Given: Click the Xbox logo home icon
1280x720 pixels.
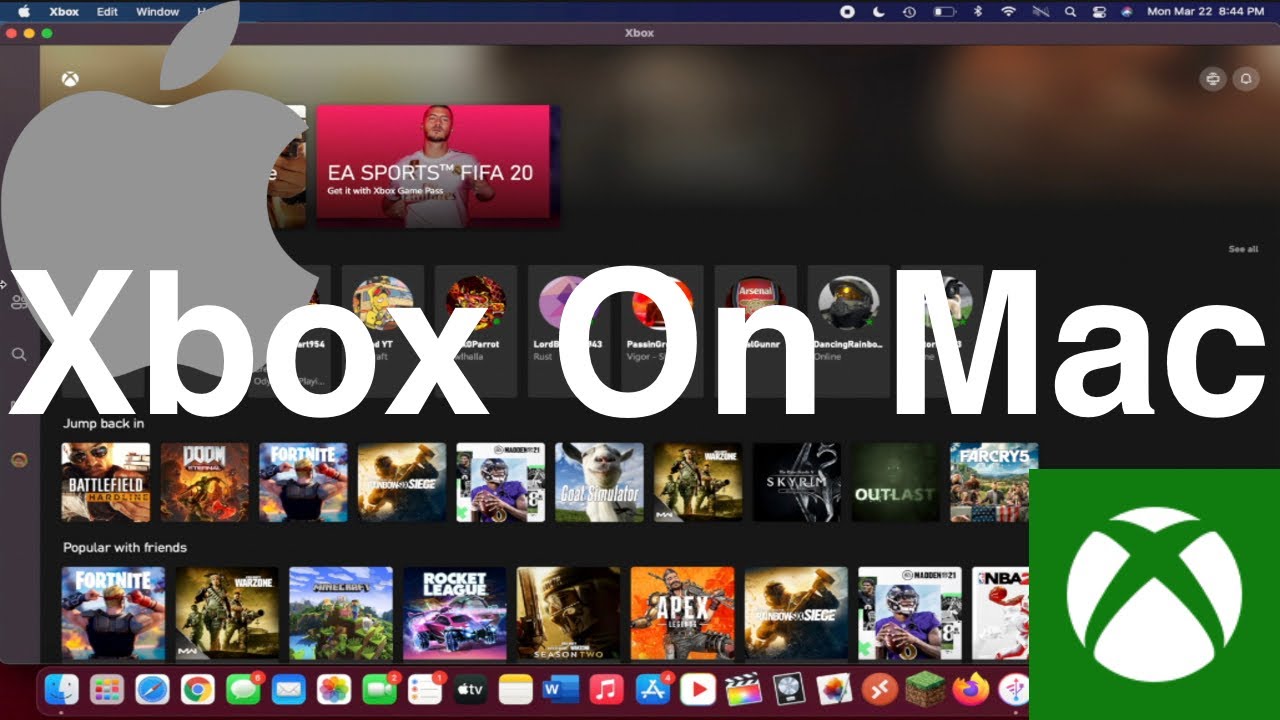Looking at the screenshot, I should (69, 79).
